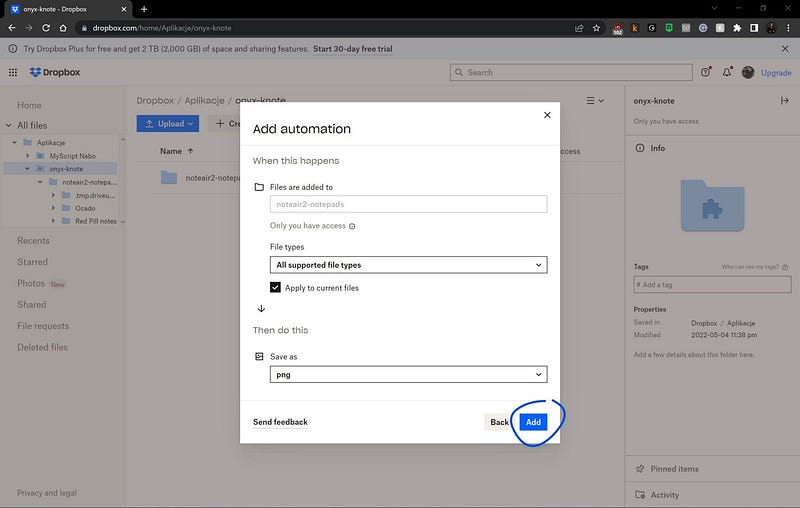Bookmark page with star icon
This screenshot has width=800, height=508.
(x=597, y=28)
